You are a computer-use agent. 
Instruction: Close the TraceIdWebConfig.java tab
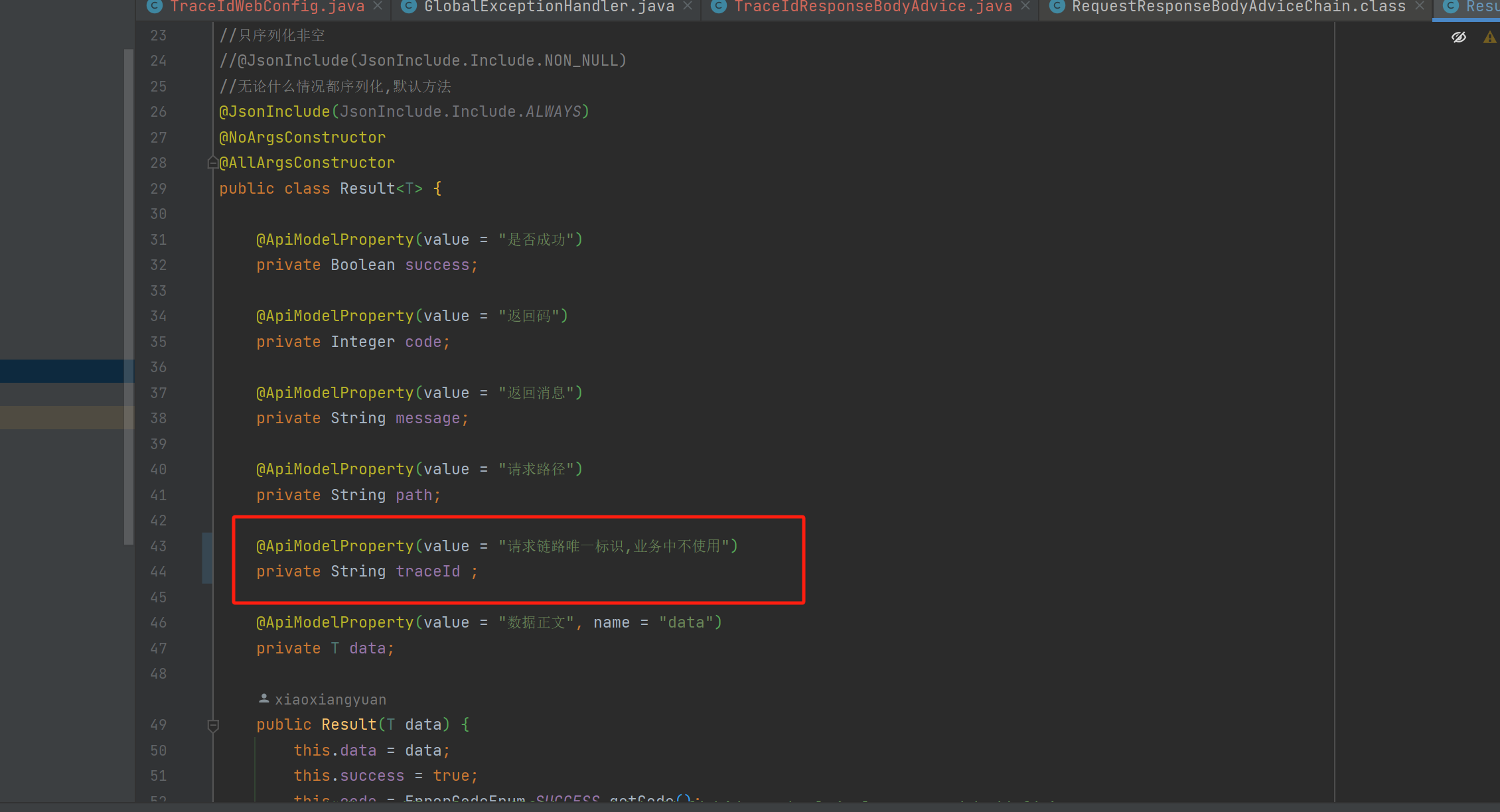pos(378,6)
